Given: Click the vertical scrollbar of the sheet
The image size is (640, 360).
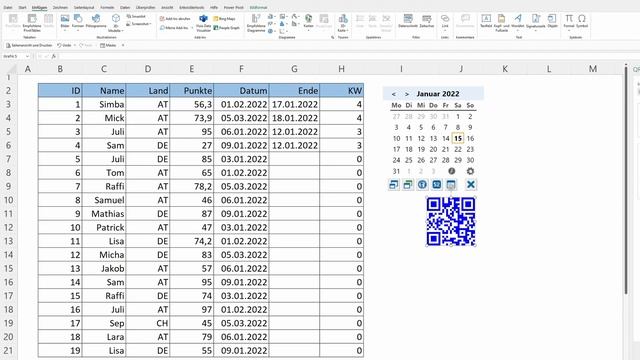Looking at the screenshot, I should coord(626,180).
